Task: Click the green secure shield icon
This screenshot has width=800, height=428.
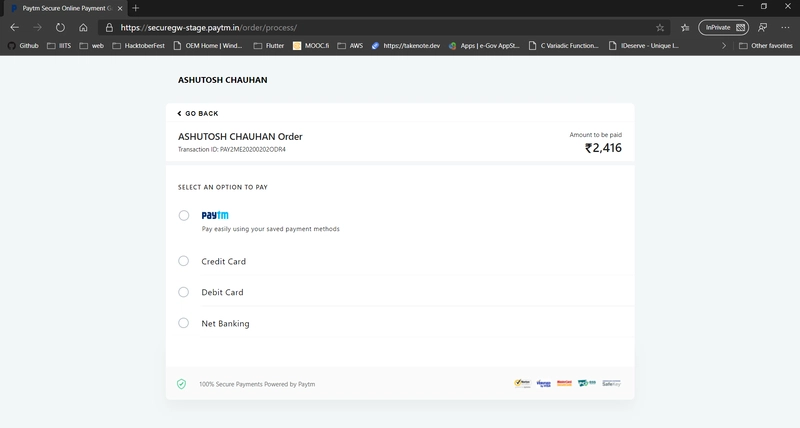Action: pyautogui.click(x=181, y=384)
